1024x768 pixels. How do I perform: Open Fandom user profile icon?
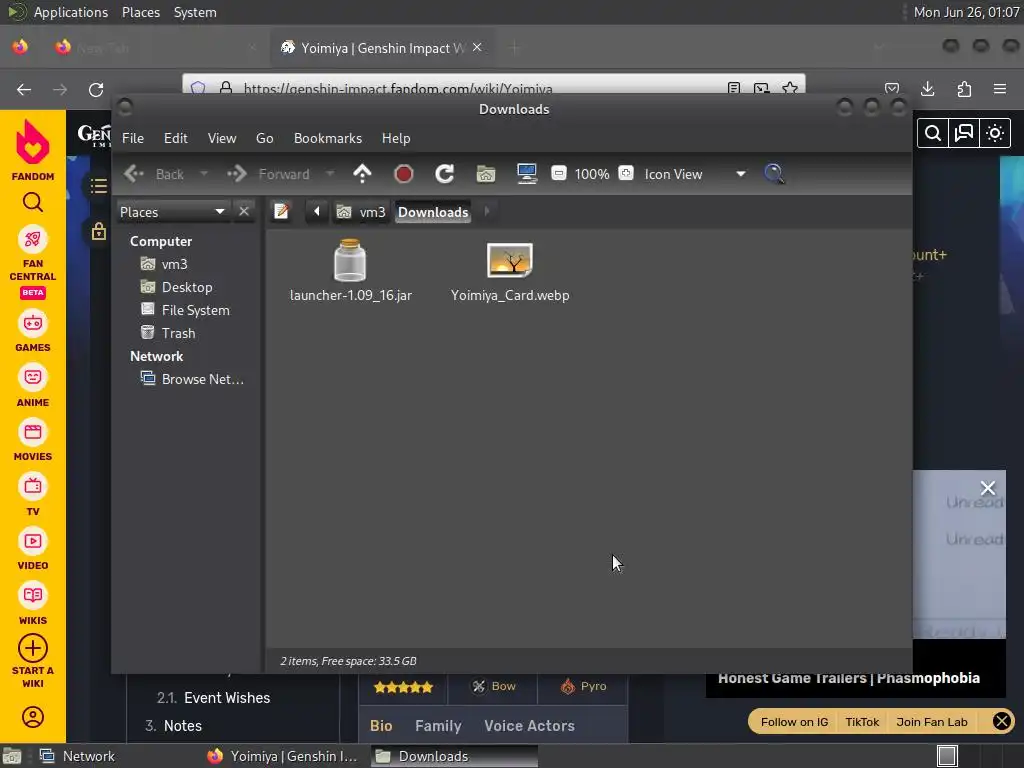[x=33, y=716]
